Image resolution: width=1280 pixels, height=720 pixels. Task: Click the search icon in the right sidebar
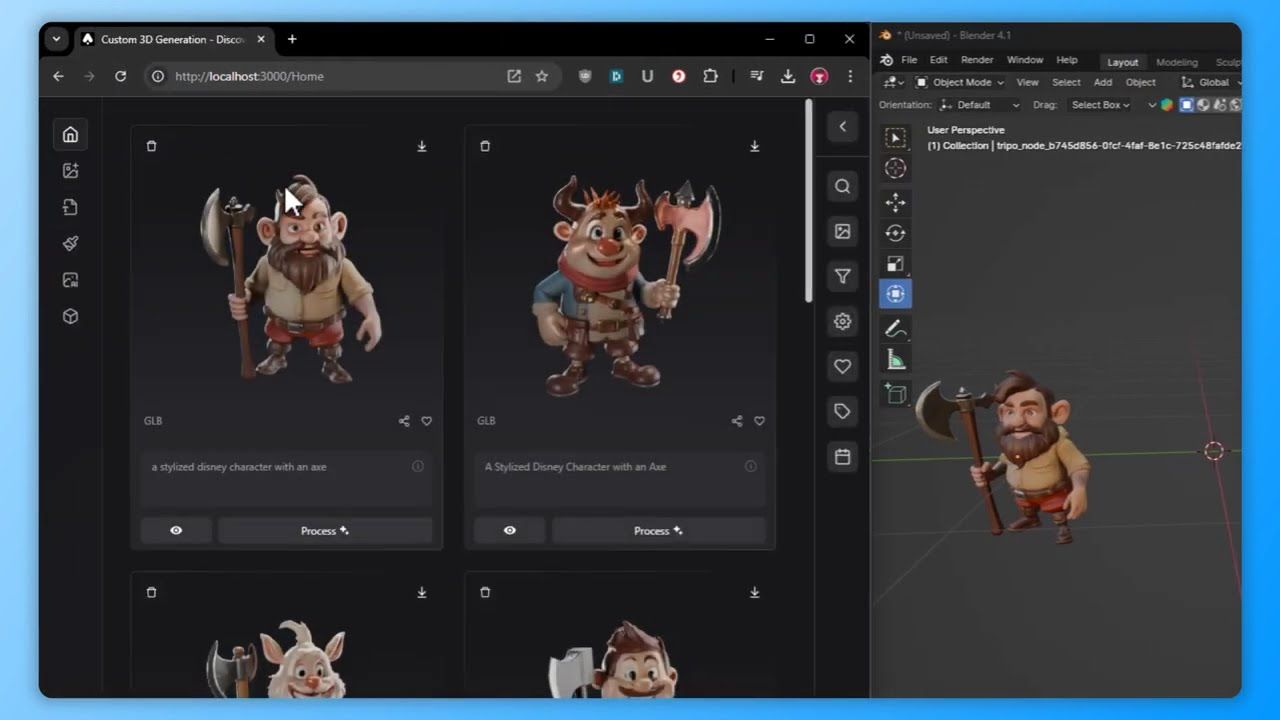[x=842, y=186]
